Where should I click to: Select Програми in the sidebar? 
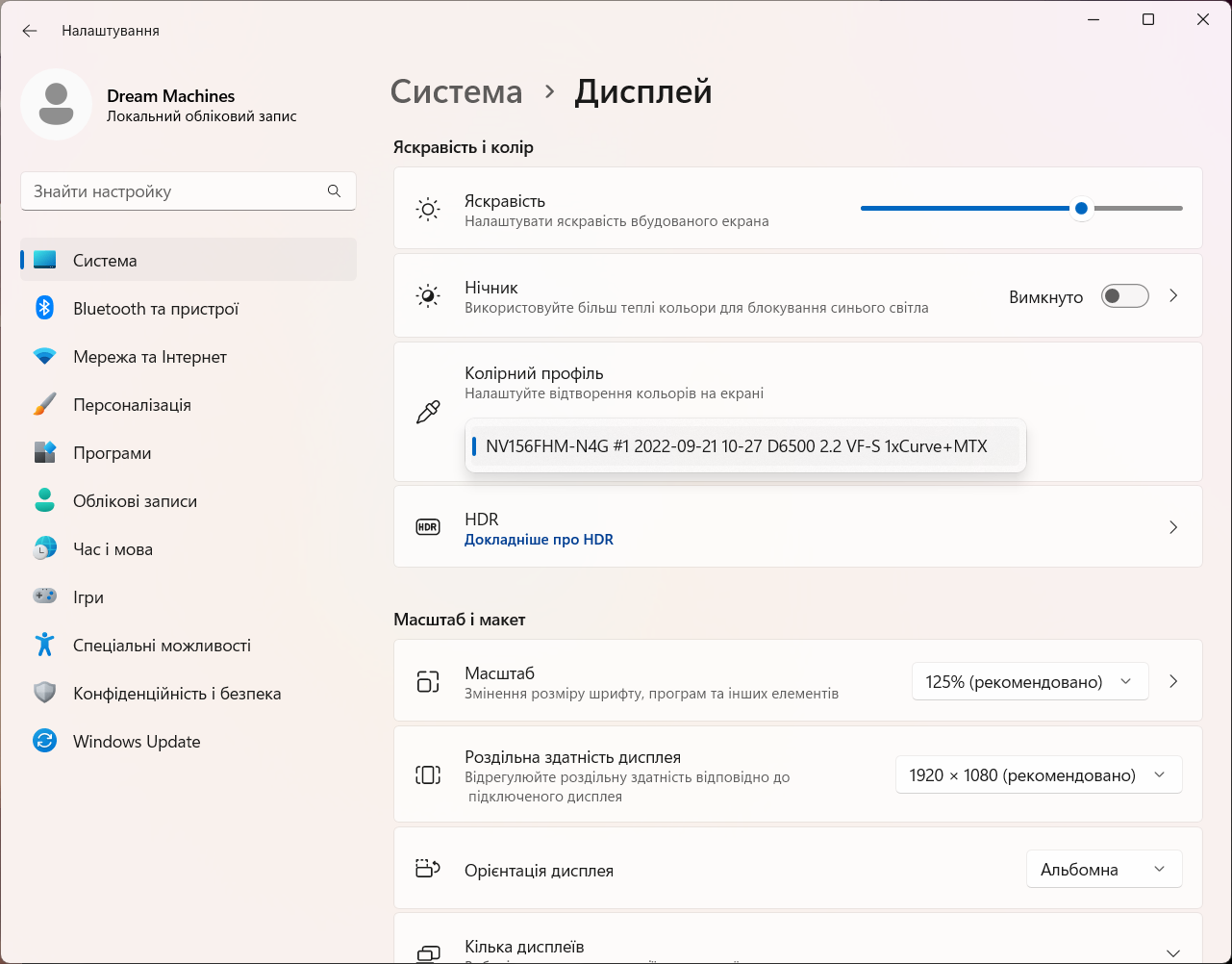pos(112,453)
